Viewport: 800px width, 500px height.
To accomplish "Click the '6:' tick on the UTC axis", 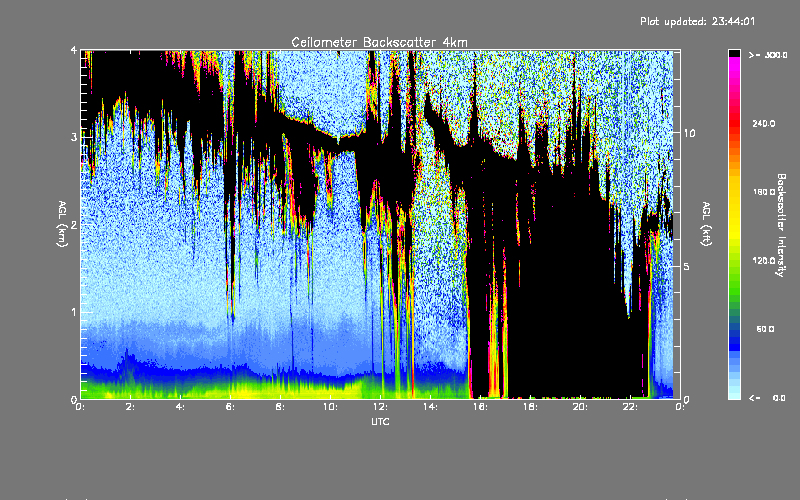I will point(231,407).
